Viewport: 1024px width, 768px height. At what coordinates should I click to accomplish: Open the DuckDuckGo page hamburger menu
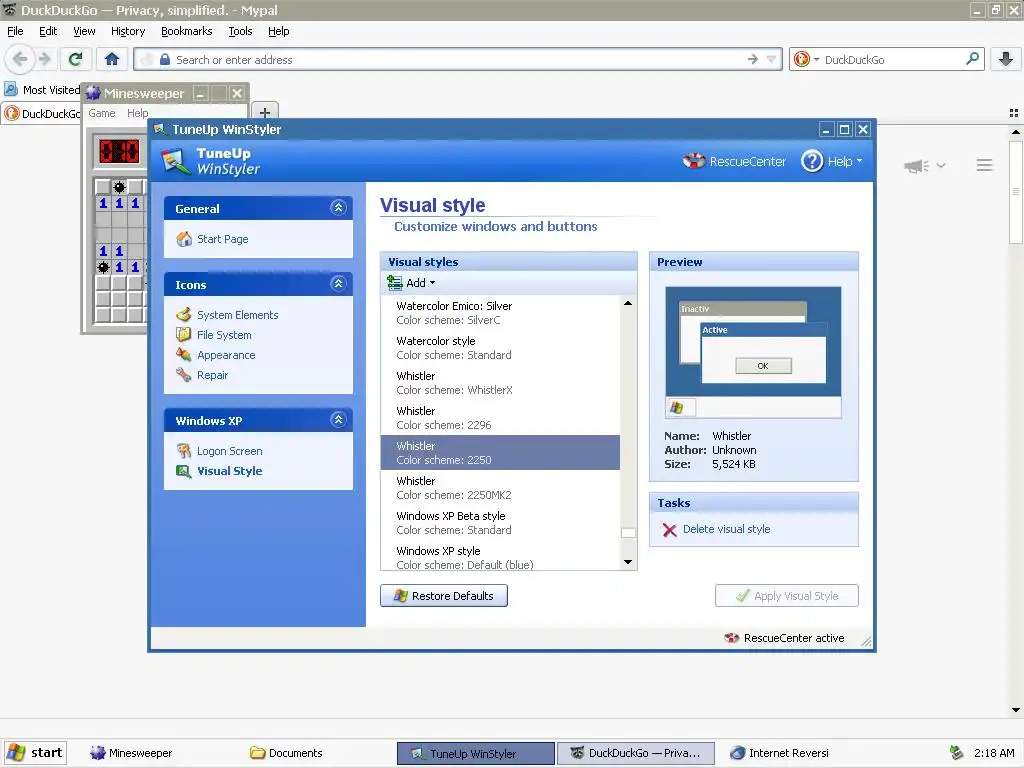[984, 165]
